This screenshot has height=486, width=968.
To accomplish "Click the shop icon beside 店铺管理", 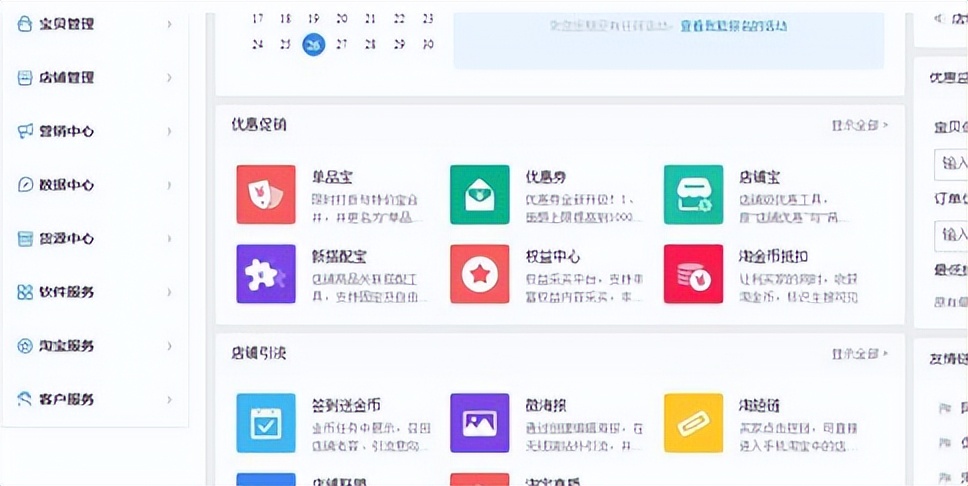I will pyautogui.click(x=25, y=78).
